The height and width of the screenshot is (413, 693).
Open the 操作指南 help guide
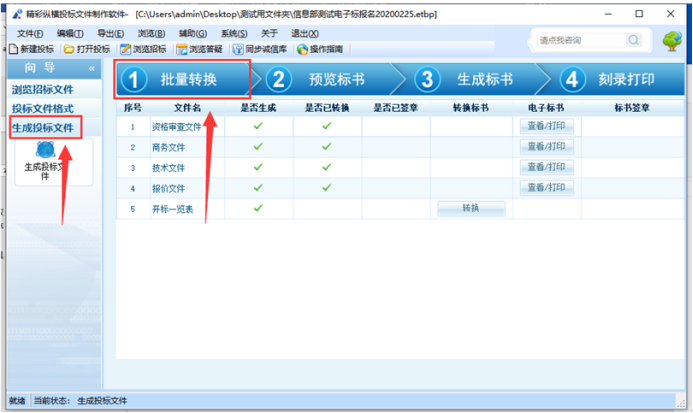pos(320,49)
